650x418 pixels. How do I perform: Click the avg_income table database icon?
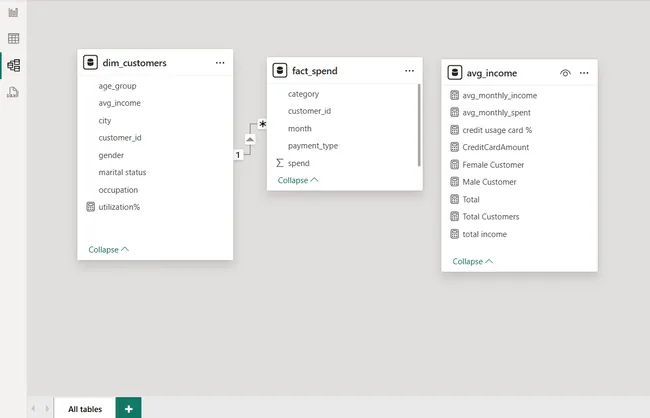point(455,73)
